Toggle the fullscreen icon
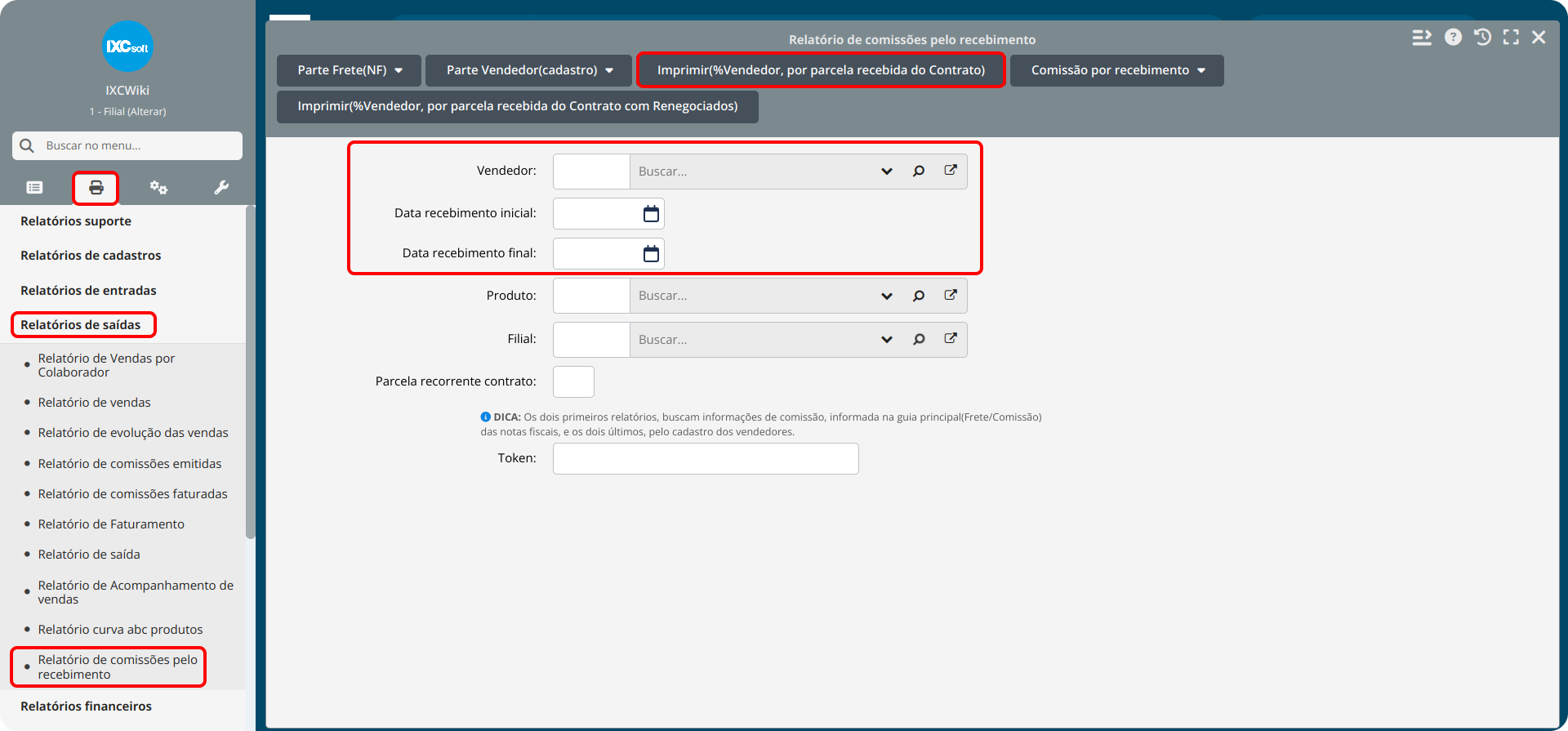The image size is (1568, 731). pyautogui.click(x=1511, y=37)
